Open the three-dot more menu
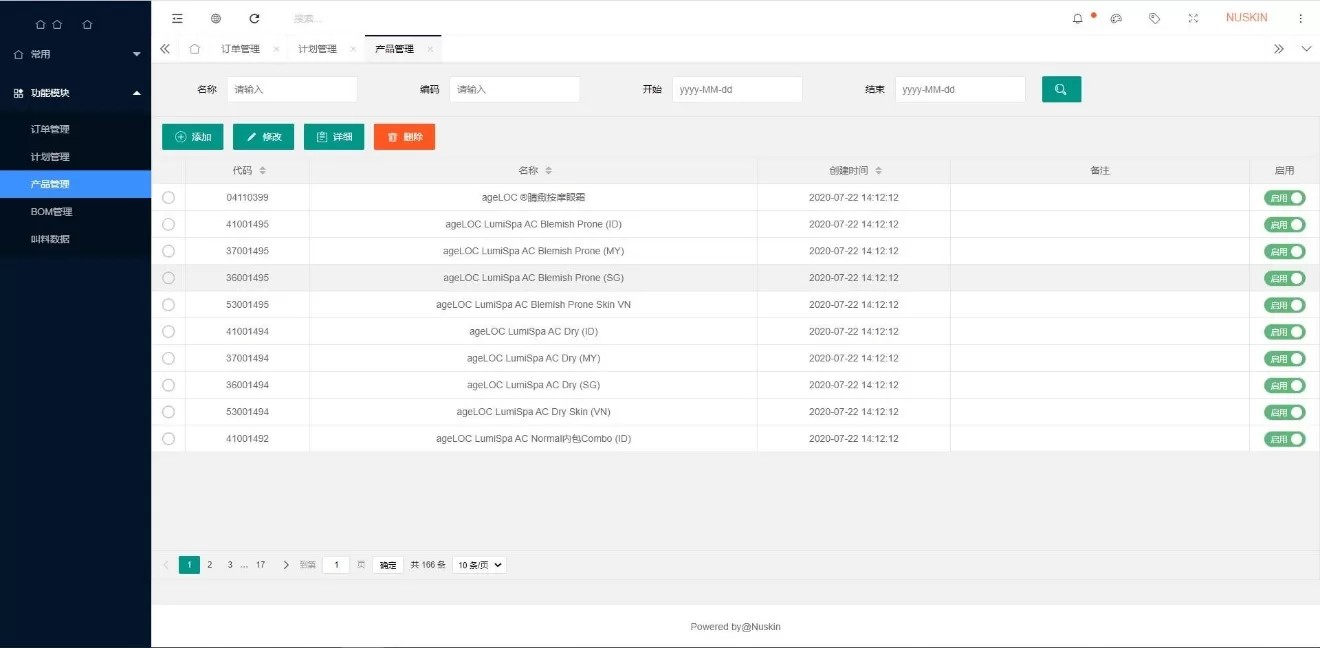Viewport: 1320px width, 648px height. point(1300,18)
